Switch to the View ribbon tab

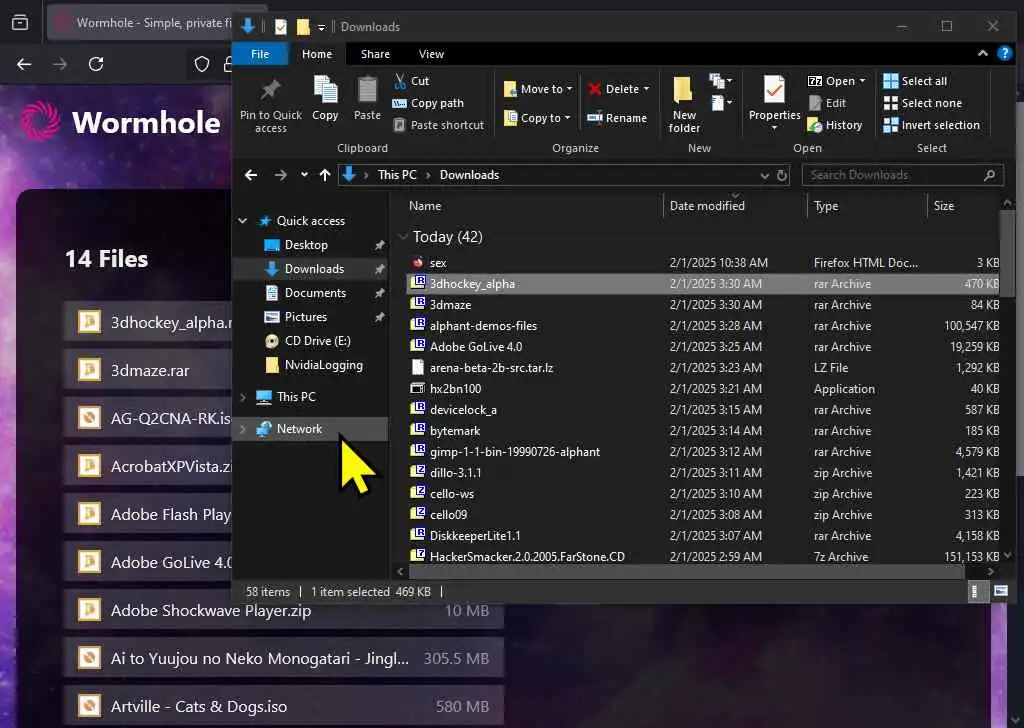(431, 54)
